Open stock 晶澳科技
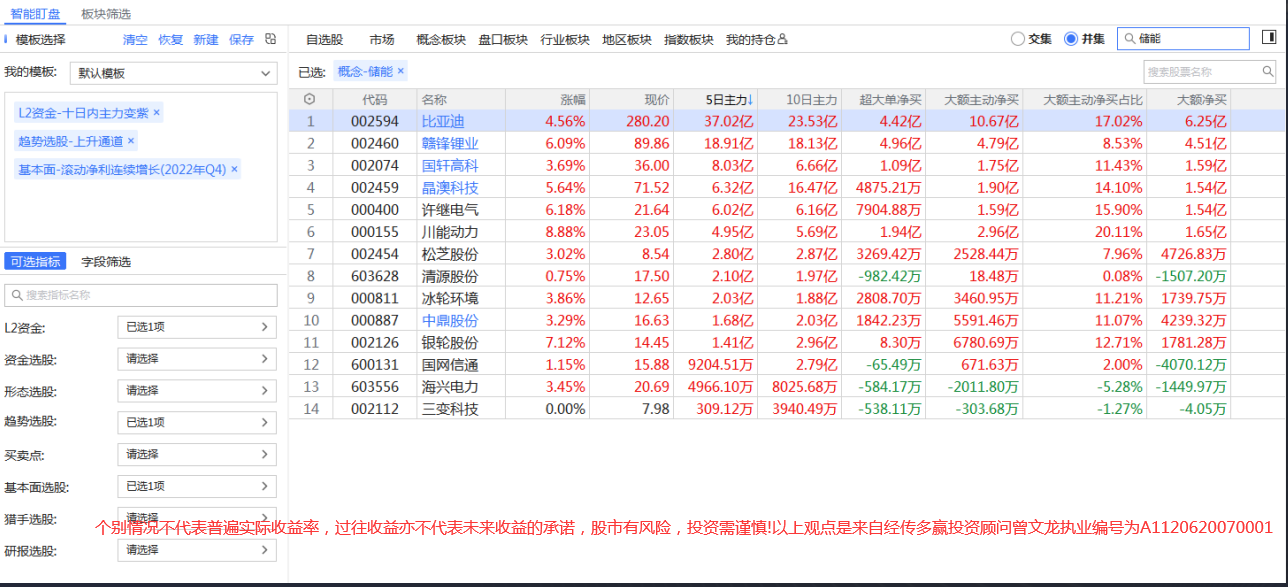1288x587 pixels. (x=450, y=187)
